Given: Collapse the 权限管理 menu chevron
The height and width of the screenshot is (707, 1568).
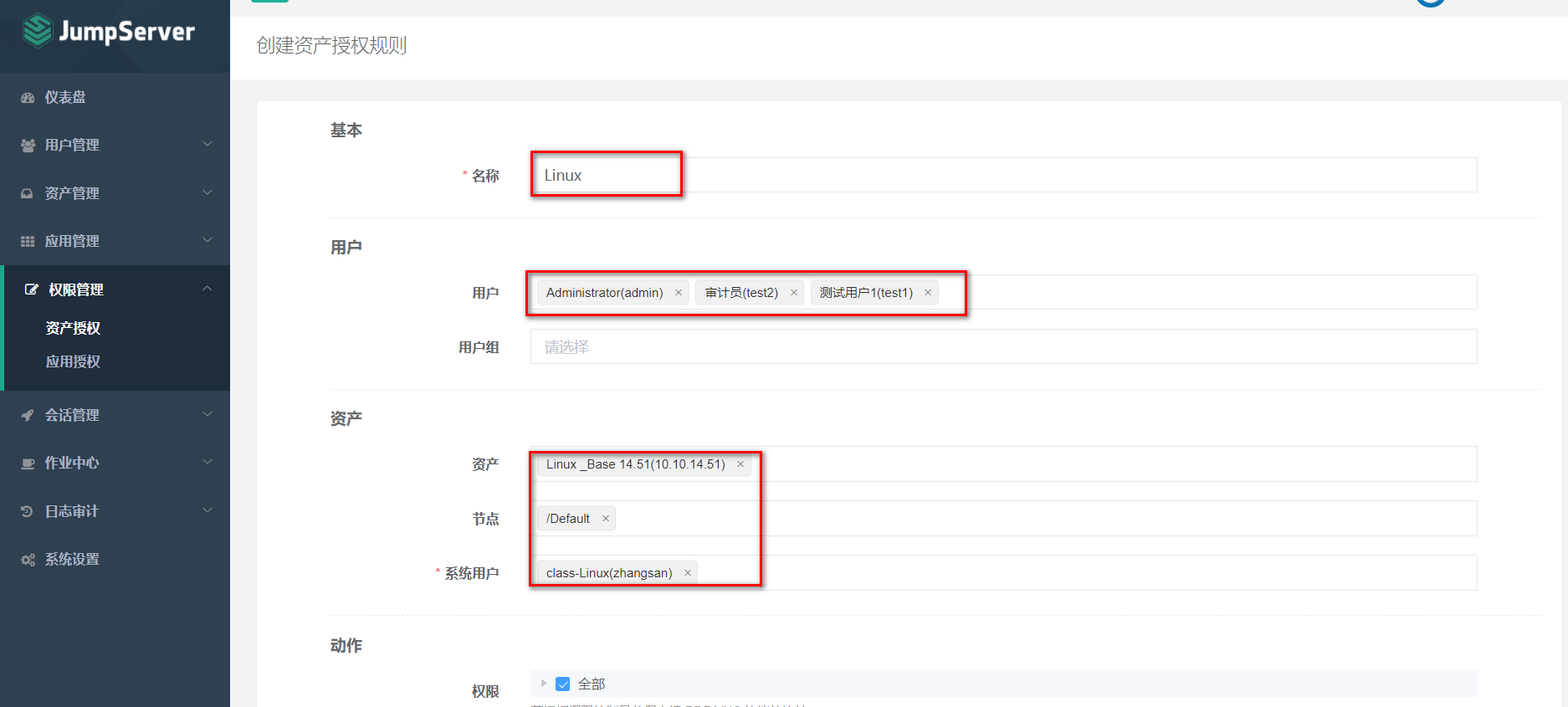Looking at the screenshot, I should point(208,289).
